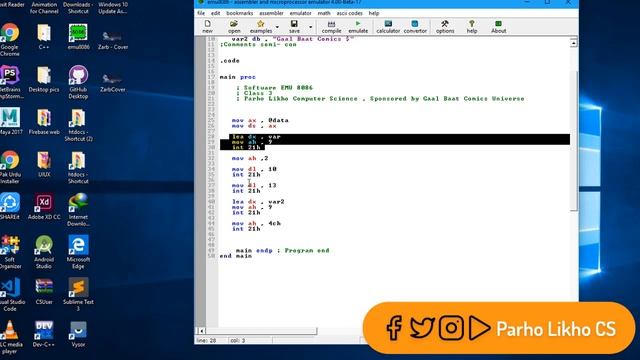Open the emulator menu

300,13
